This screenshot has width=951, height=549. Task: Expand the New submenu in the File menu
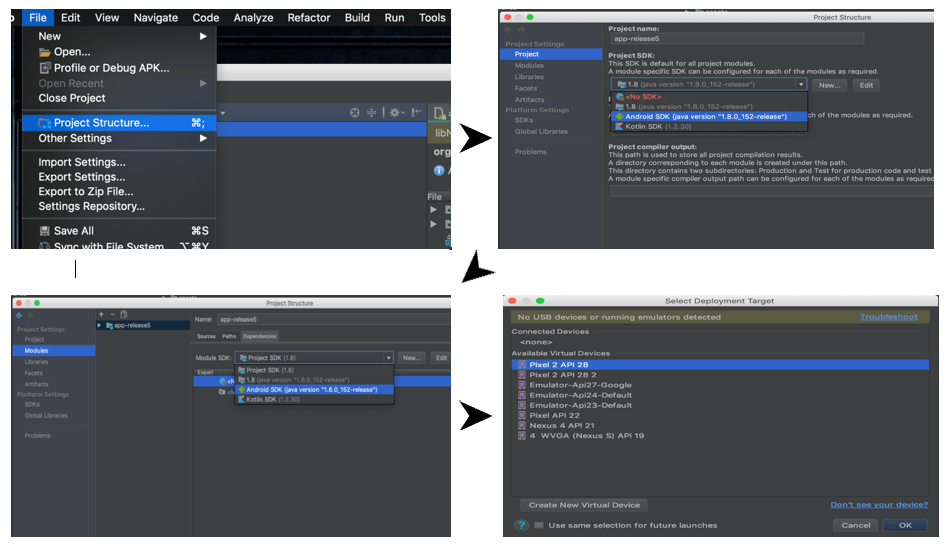pos(203,36)
